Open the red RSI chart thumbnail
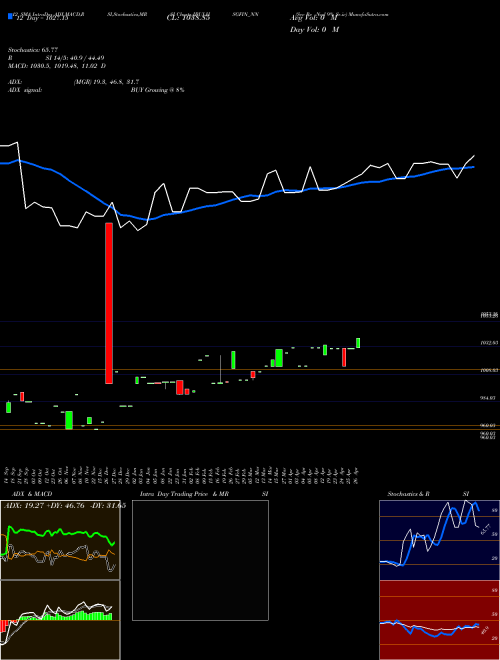500x660 pixels. click(439, 620)
